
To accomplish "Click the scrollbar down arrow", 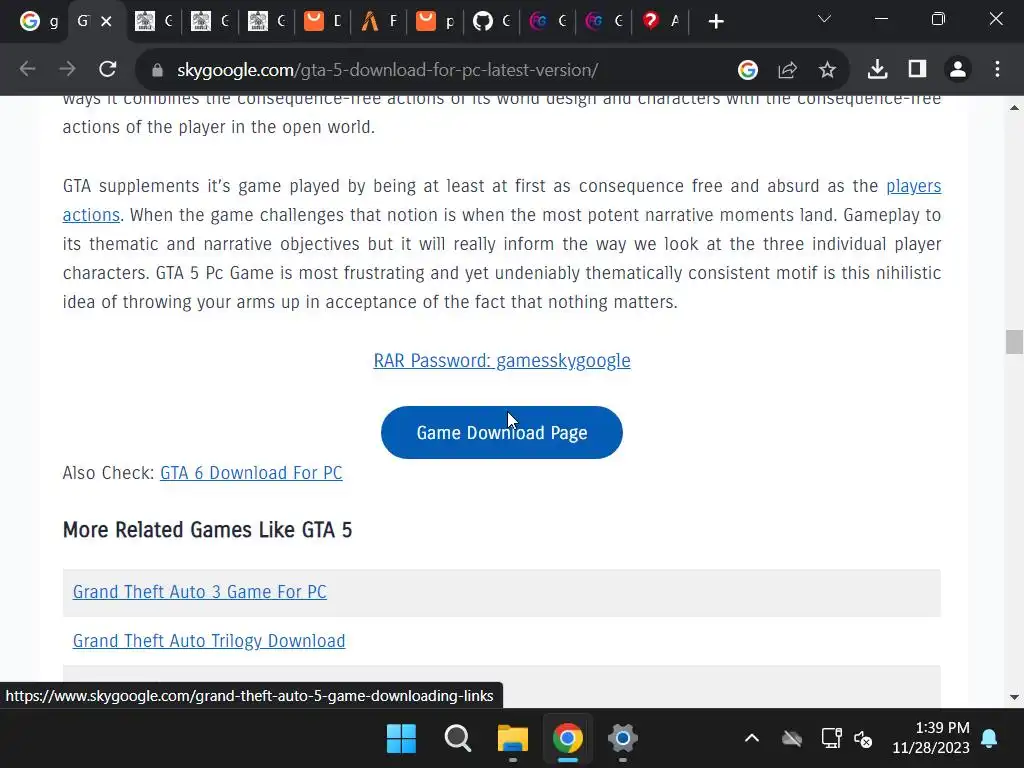I will coord(1014,697).
